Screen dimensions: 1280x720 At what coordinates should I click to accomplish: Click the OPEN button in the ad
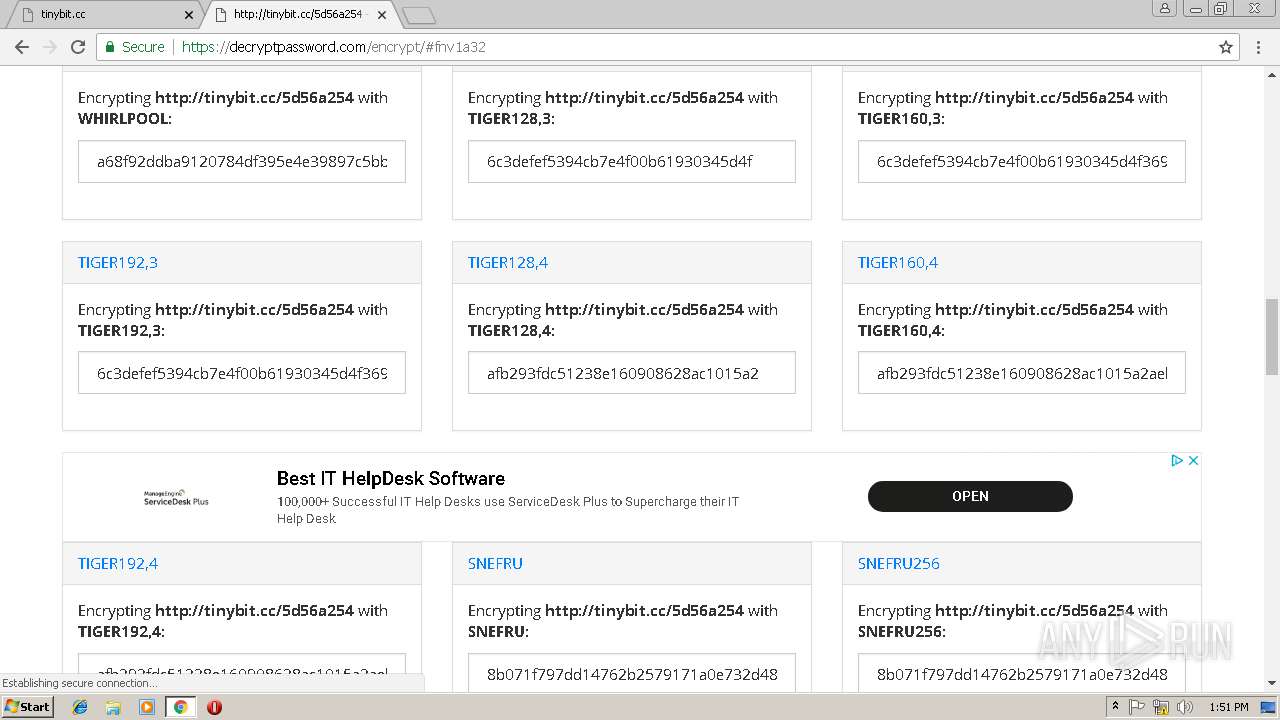pos(970,496)
